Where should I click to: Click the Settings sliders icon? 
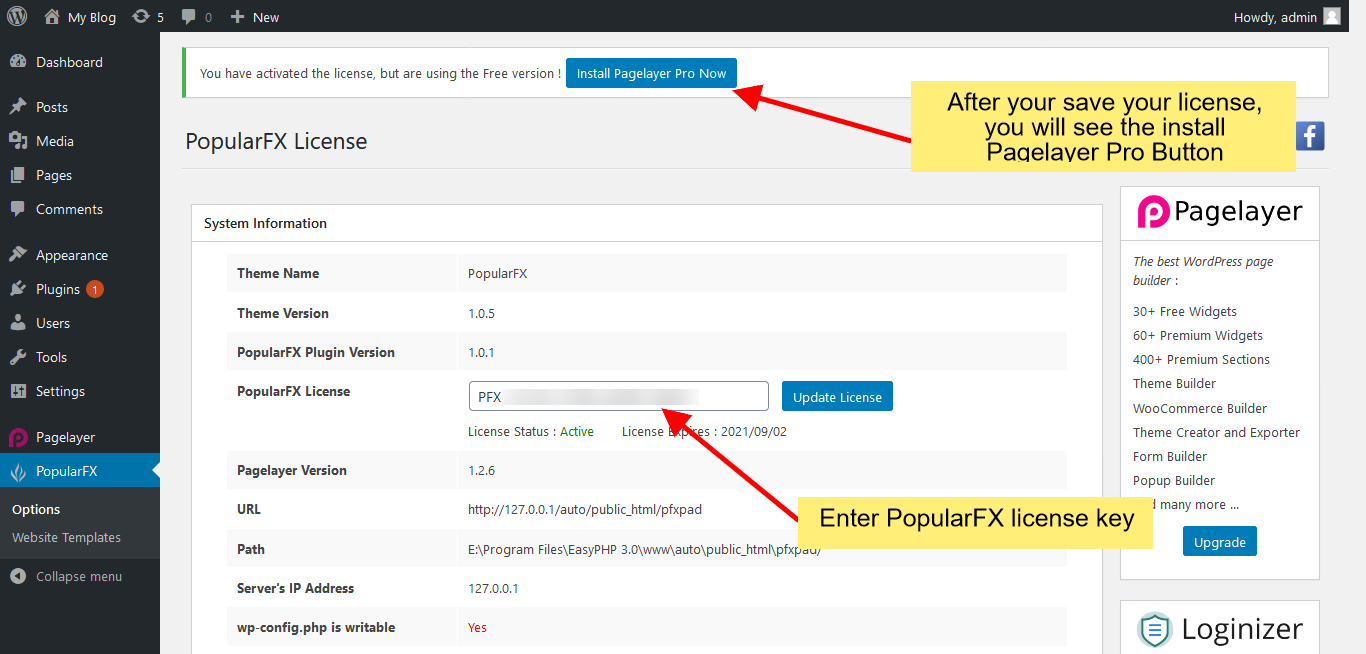coord(18,391)
